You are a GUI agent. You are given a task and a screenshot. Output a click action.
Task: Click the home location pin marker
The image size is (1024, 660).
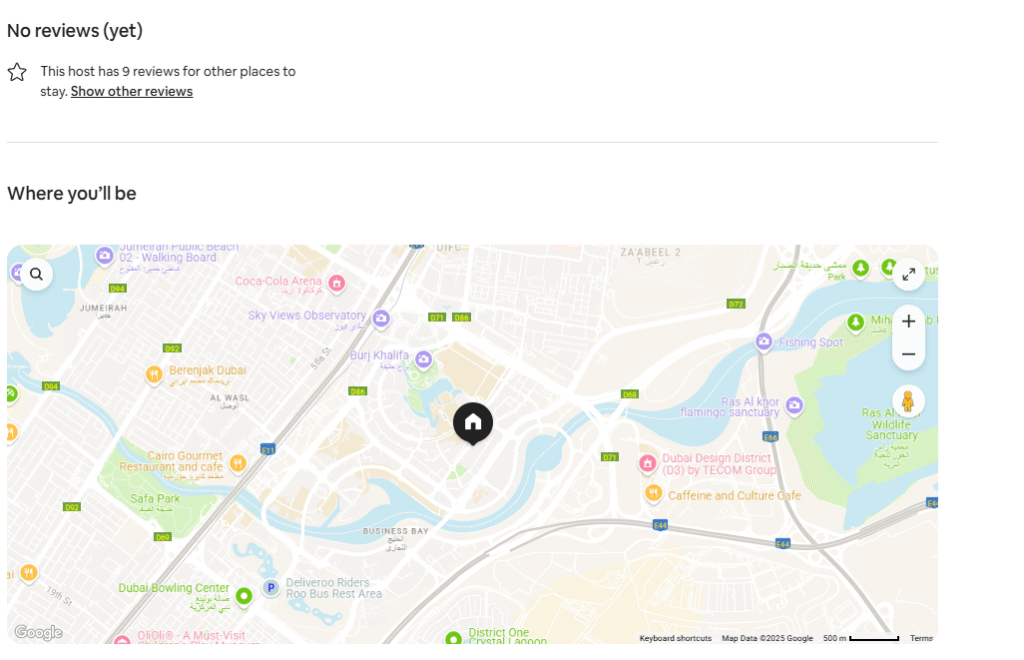pyautogui.click(x=473, y=422)
